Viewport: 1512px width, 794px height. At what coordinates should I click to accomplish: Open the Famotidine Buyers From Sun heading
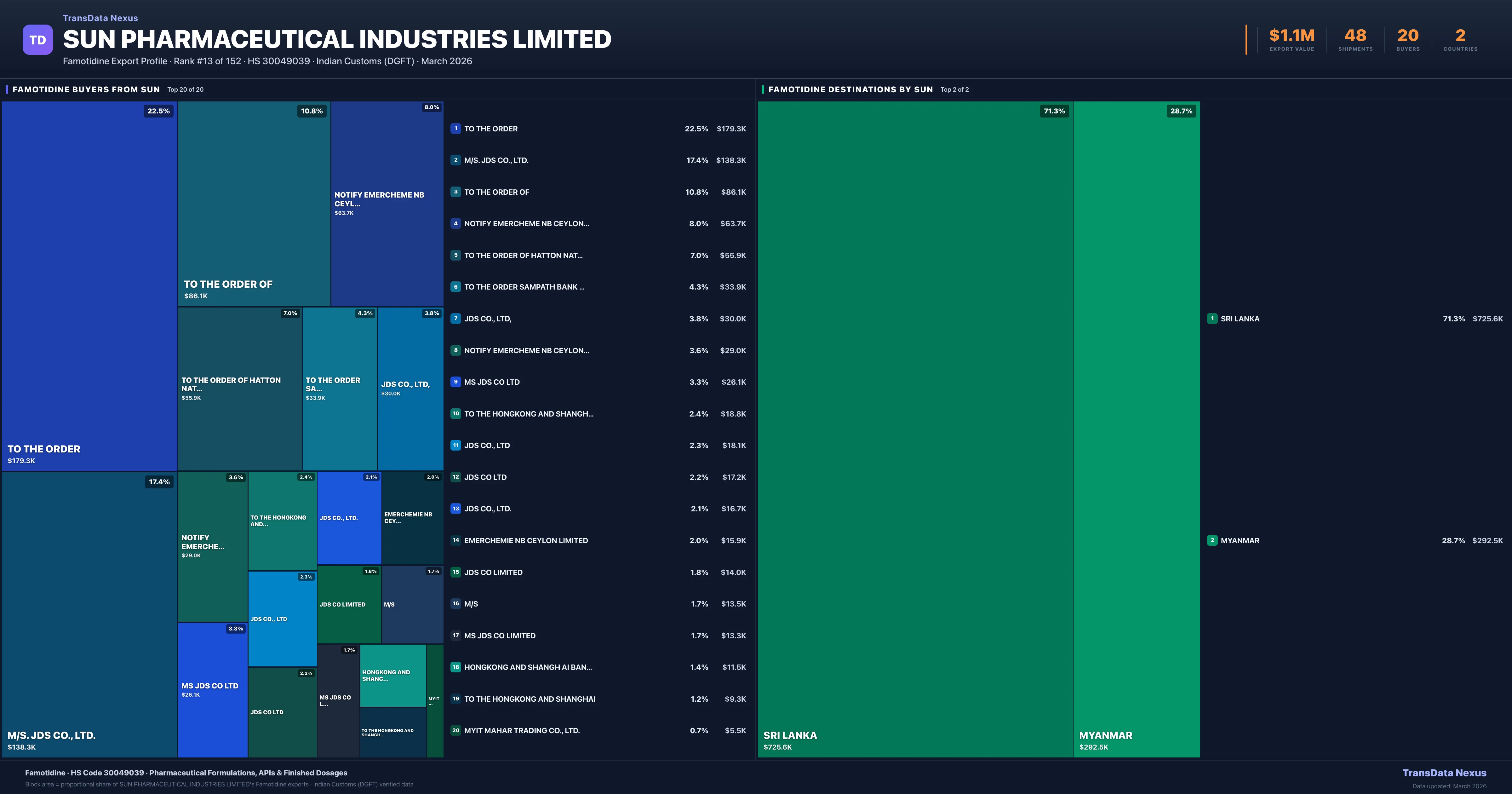(86, 89)
